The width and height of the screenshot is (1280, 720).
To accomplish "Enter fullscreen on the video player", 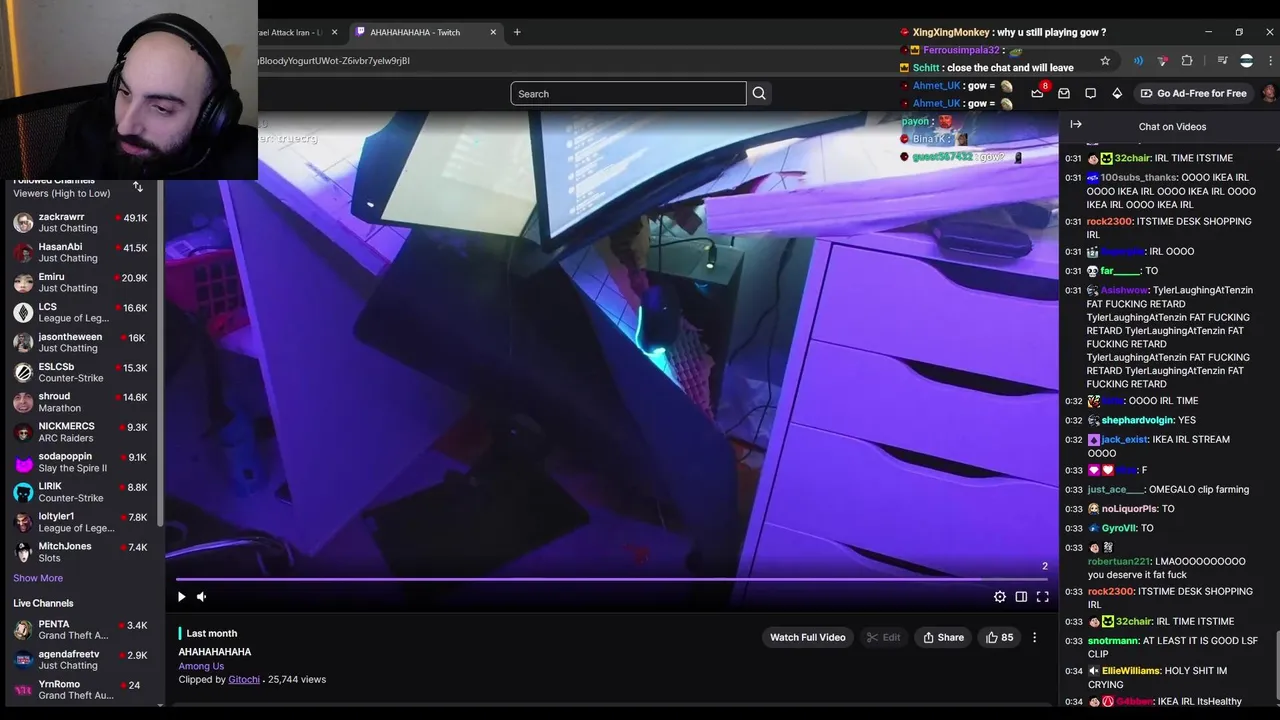I will click(x=1042, y=597).
